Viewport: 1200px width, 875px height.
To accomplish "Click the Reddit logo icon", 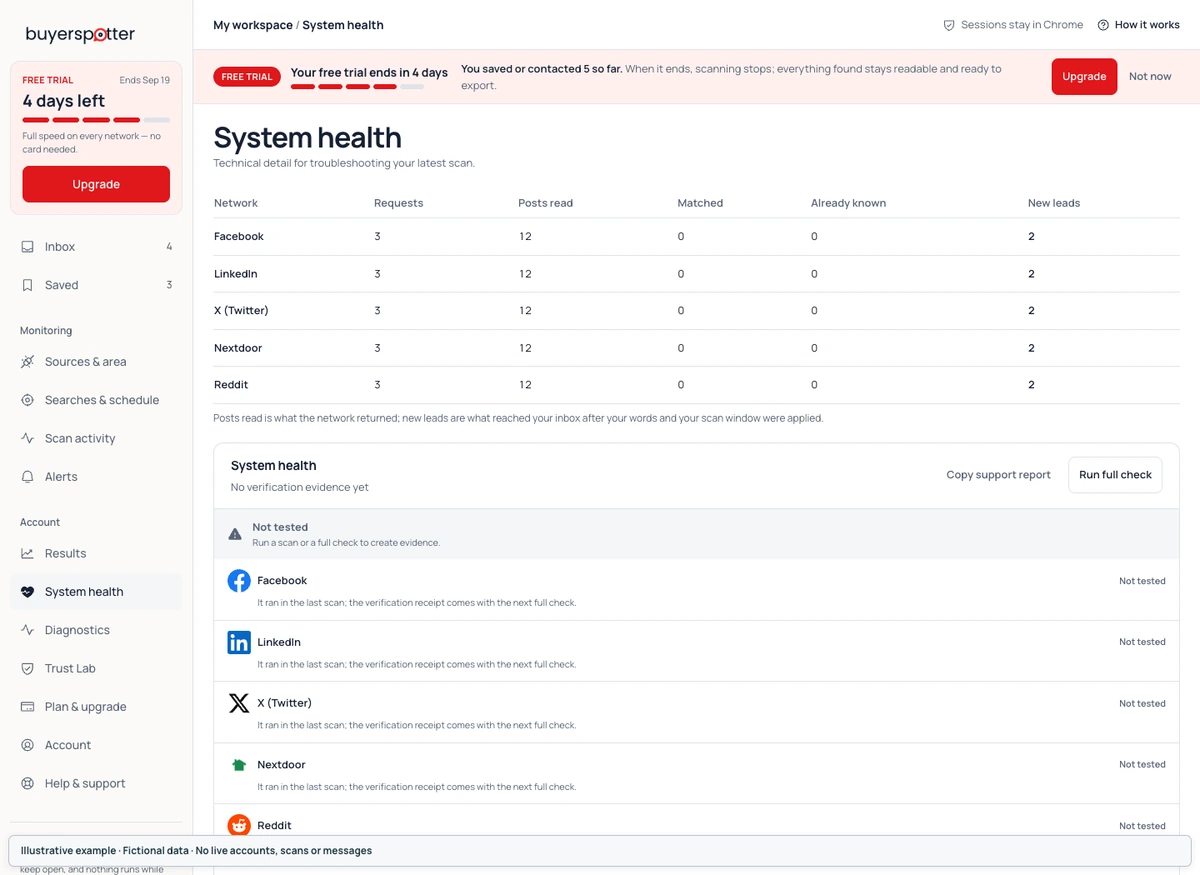I will [239, 825].
